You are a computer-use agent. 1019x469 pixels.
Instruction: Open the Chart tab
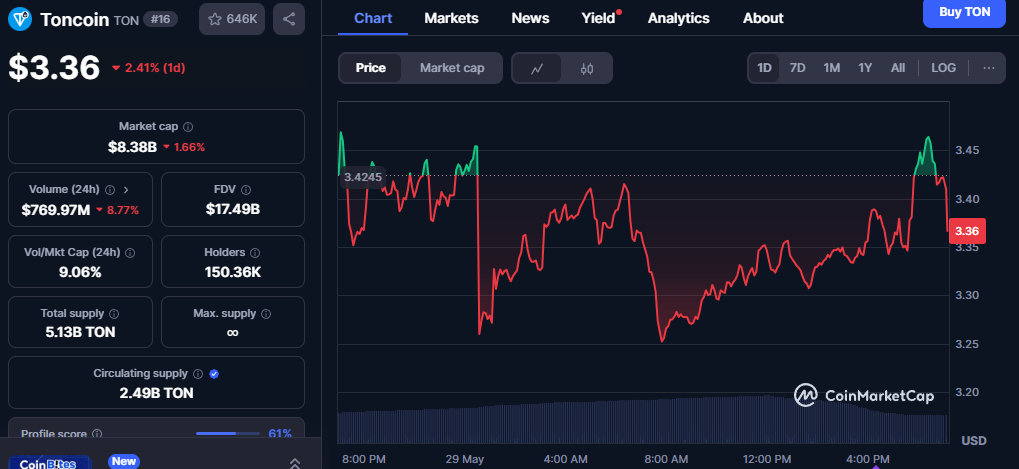(x=373, y=18)
